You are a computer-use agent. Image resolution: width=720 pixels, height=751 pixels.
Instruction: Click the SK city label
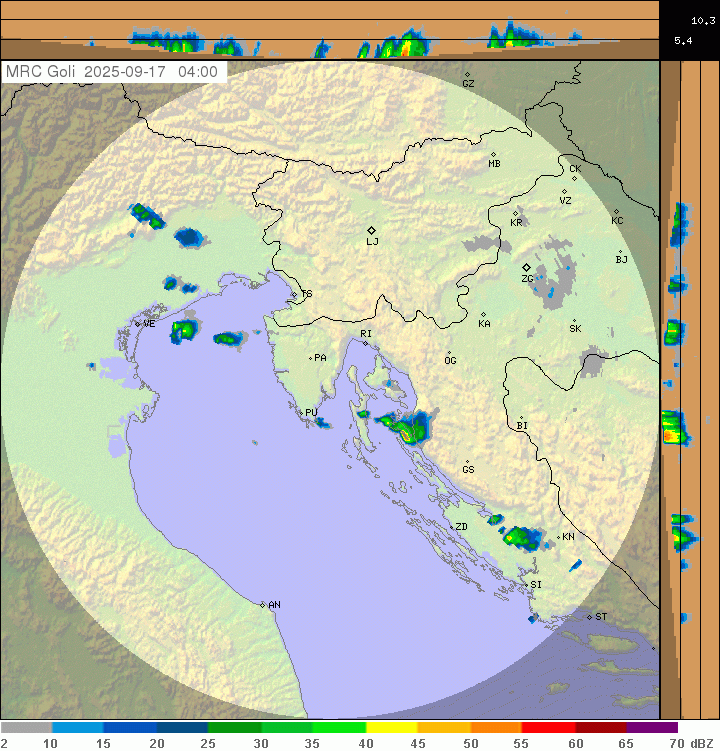(575, 329)
